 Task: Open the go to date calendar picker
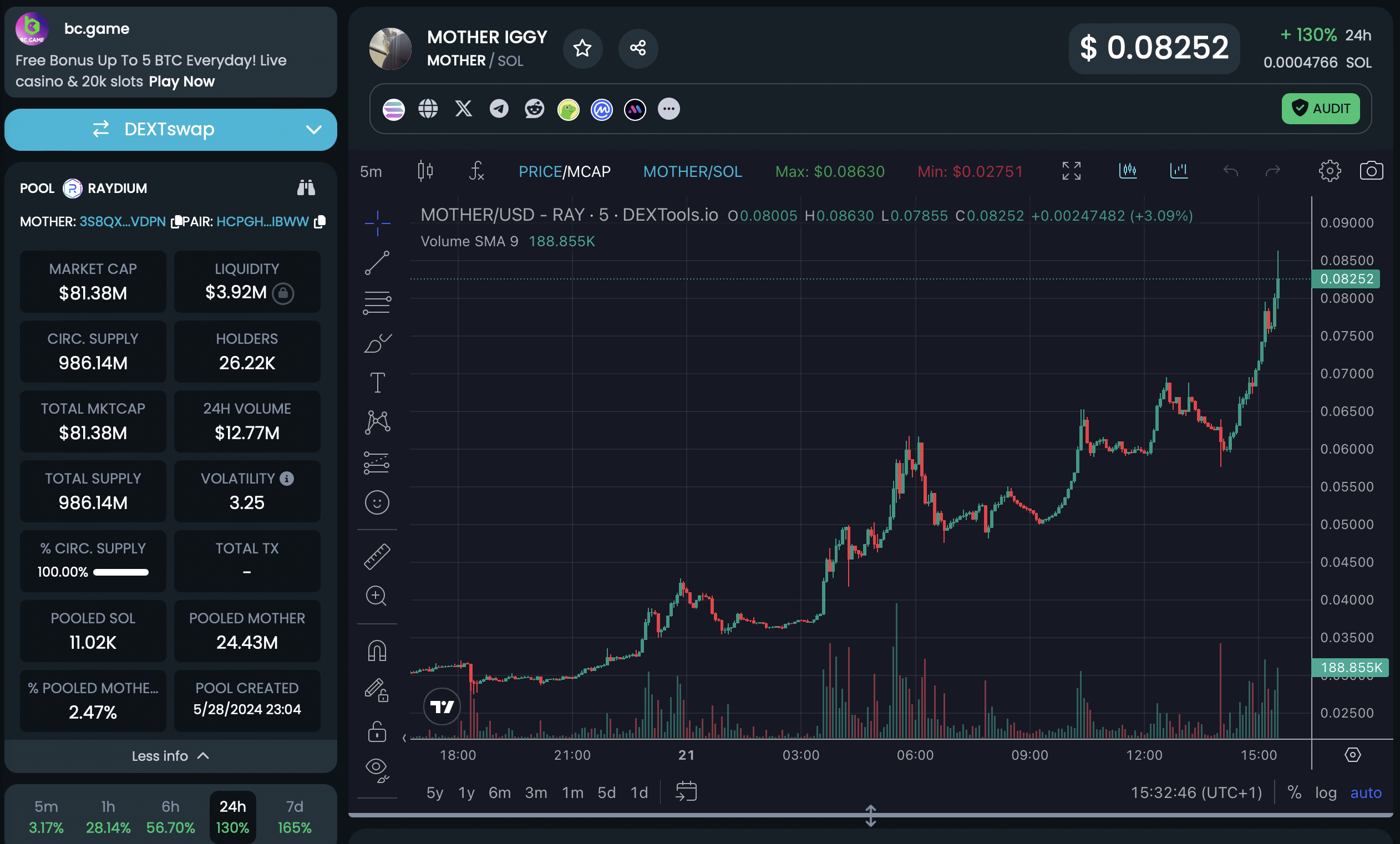click(x=686, y=792)
